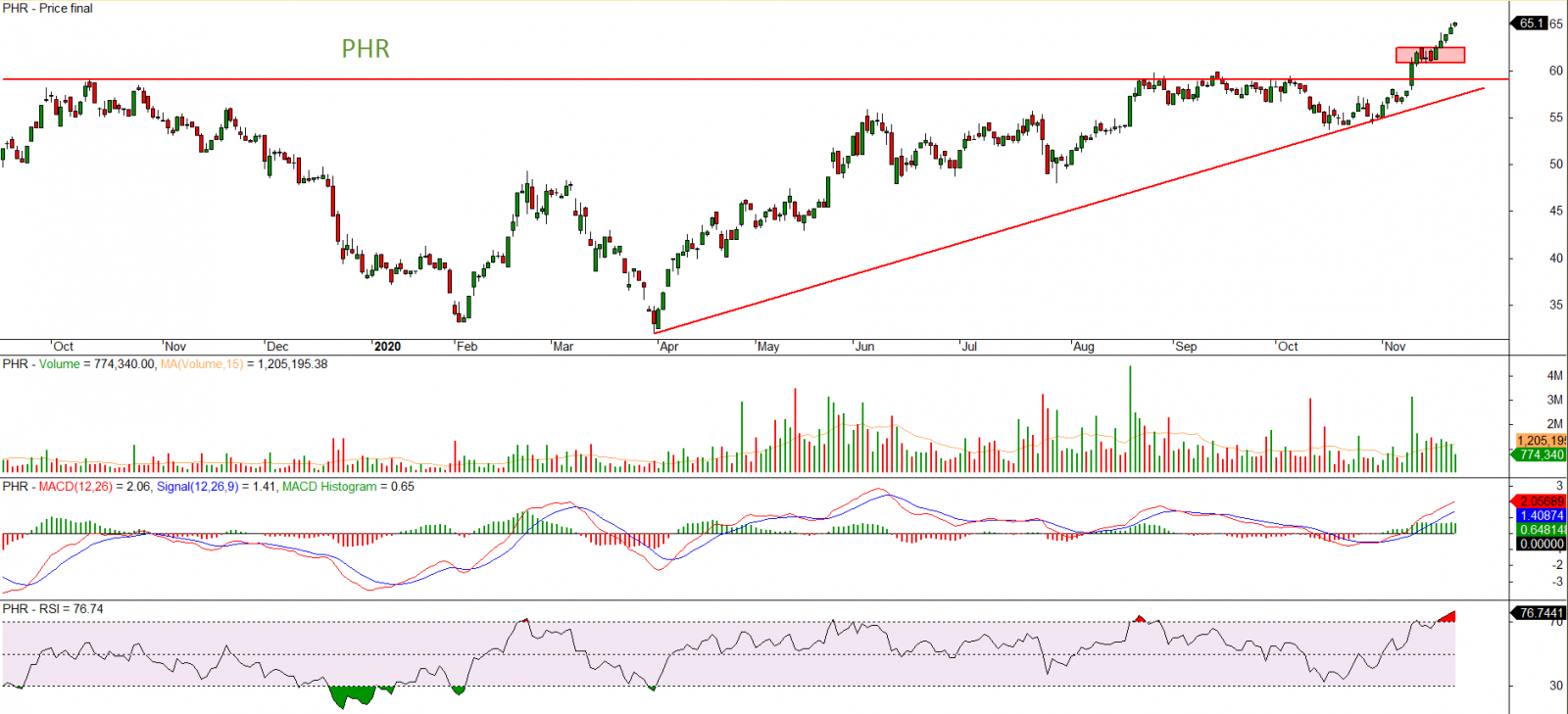Select the red breakout rectangle on the price chart
The image size is (1568, 714).
[1431, 55]
